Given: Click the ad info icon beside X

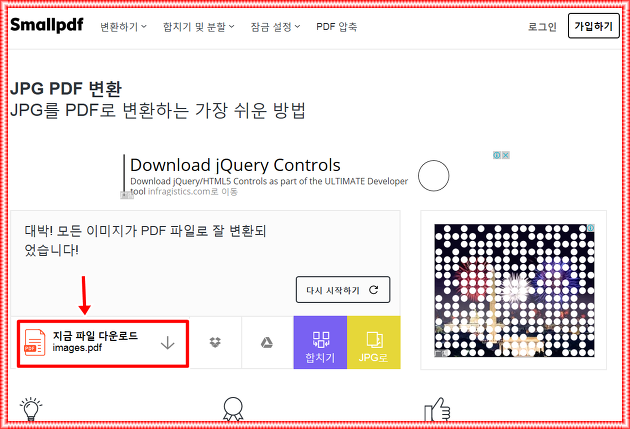Looking at the screenshot, I should point(497,155).
